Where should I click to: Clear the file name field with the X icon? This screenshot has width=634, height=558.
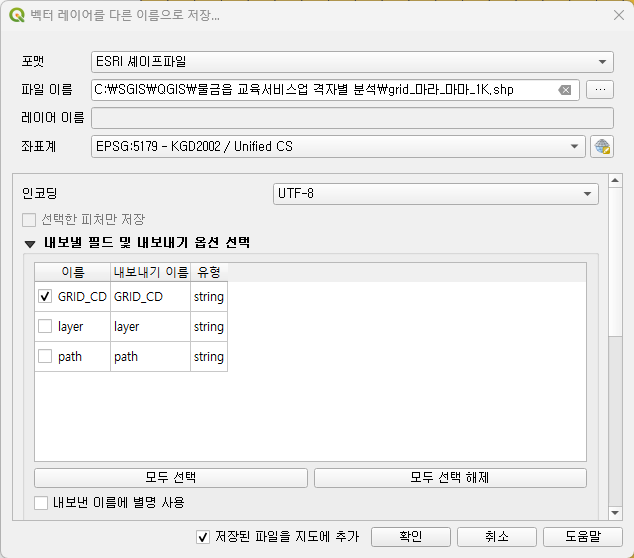565,90
